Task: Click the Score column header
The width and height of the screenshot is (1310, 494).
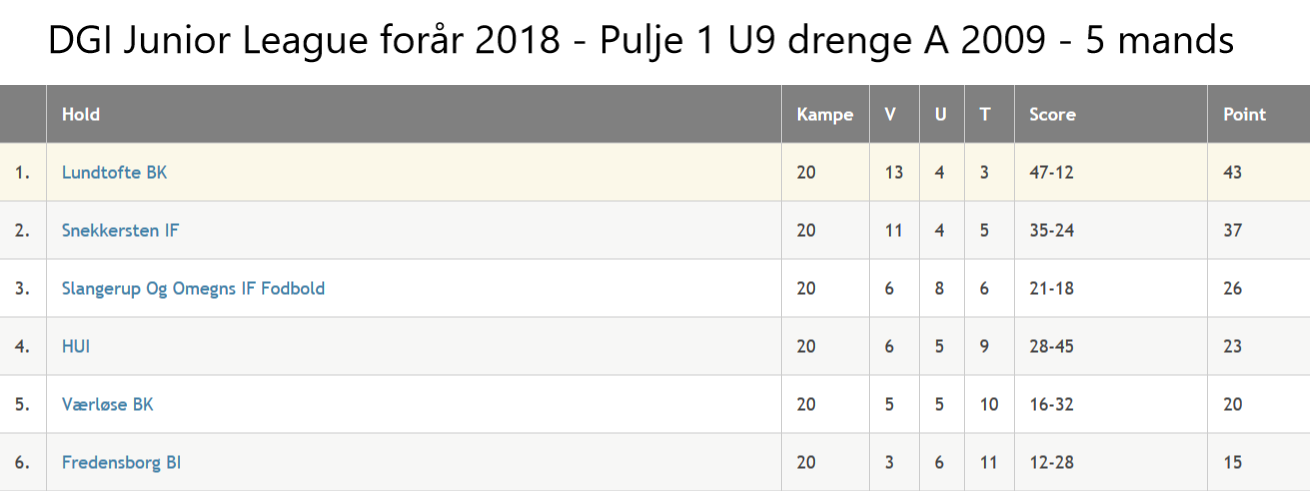Action: [1052, 114]
